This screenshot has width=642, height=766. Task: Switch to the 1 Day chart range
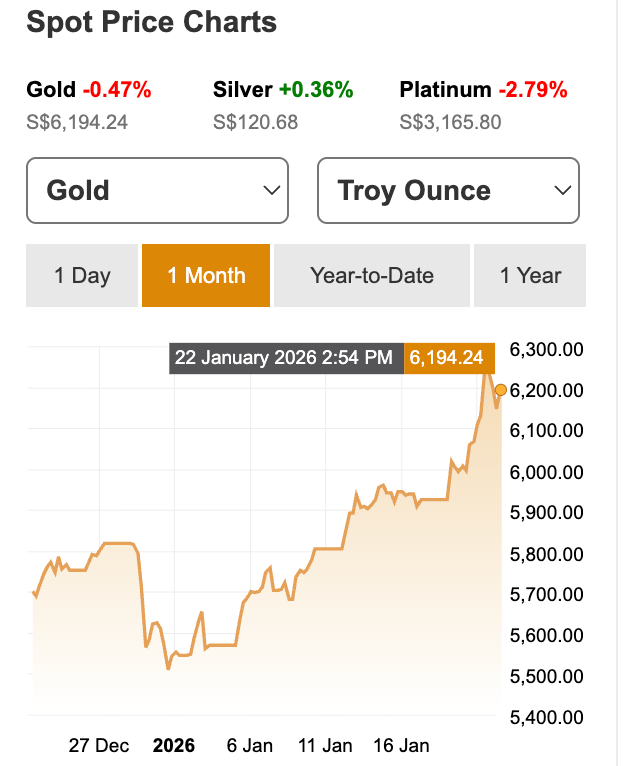82,275
